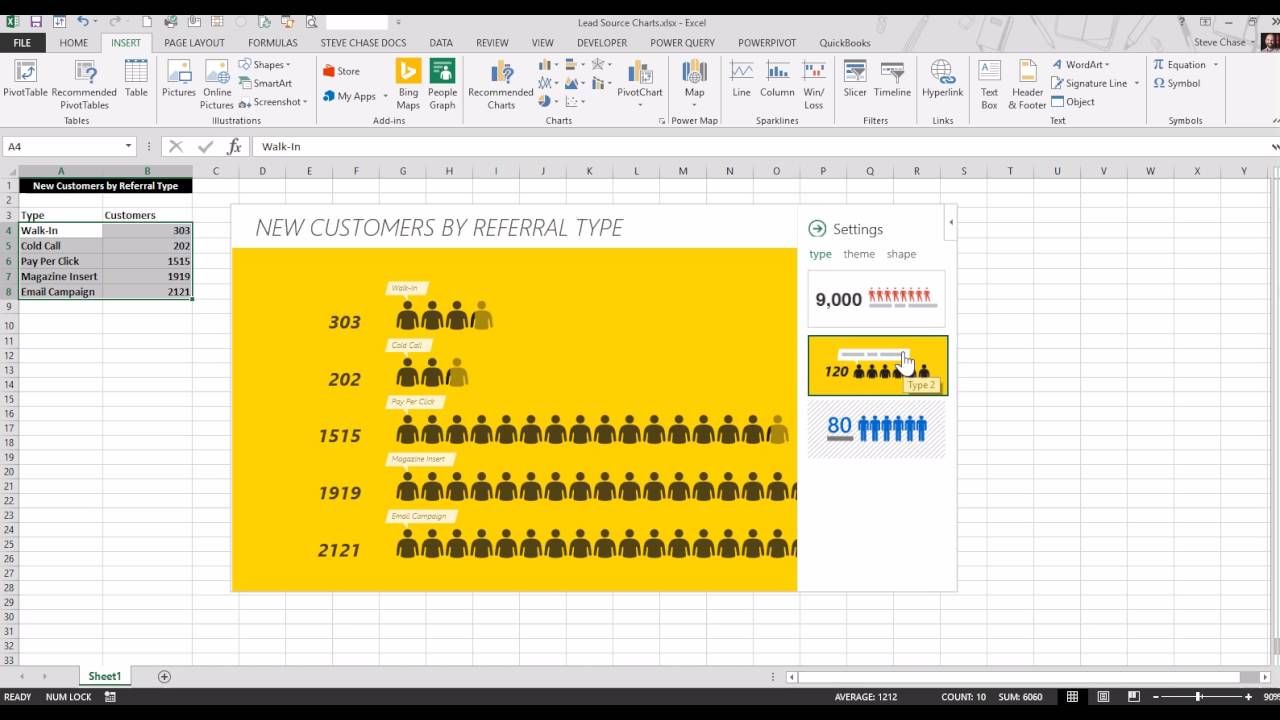Launch People Graph add-in
This screenshot has width=1280, height=720.
pyautogui.click(x=442, y=83)
